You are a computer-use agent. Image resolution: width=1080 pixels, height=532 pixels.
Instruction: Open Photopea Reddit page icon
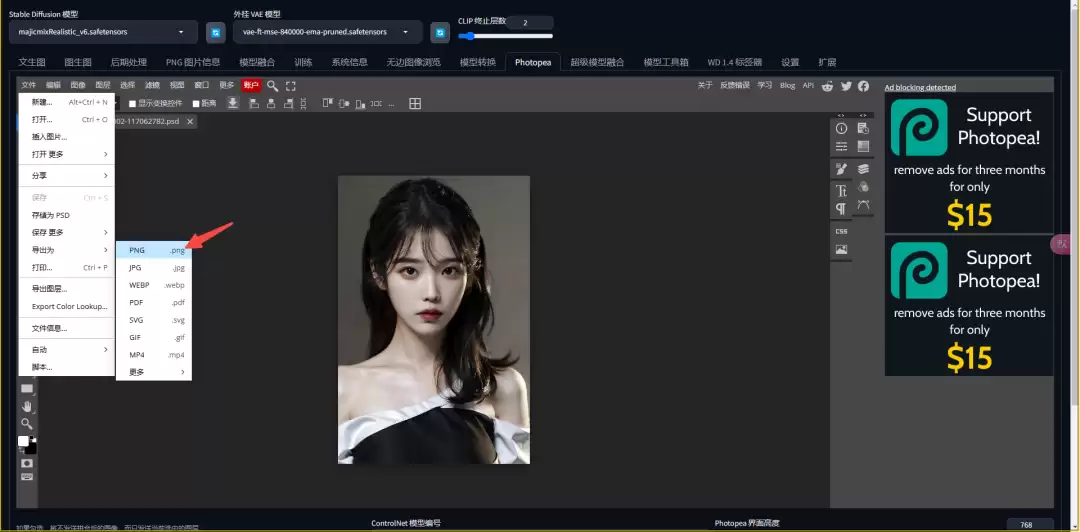tap(827, 85)
